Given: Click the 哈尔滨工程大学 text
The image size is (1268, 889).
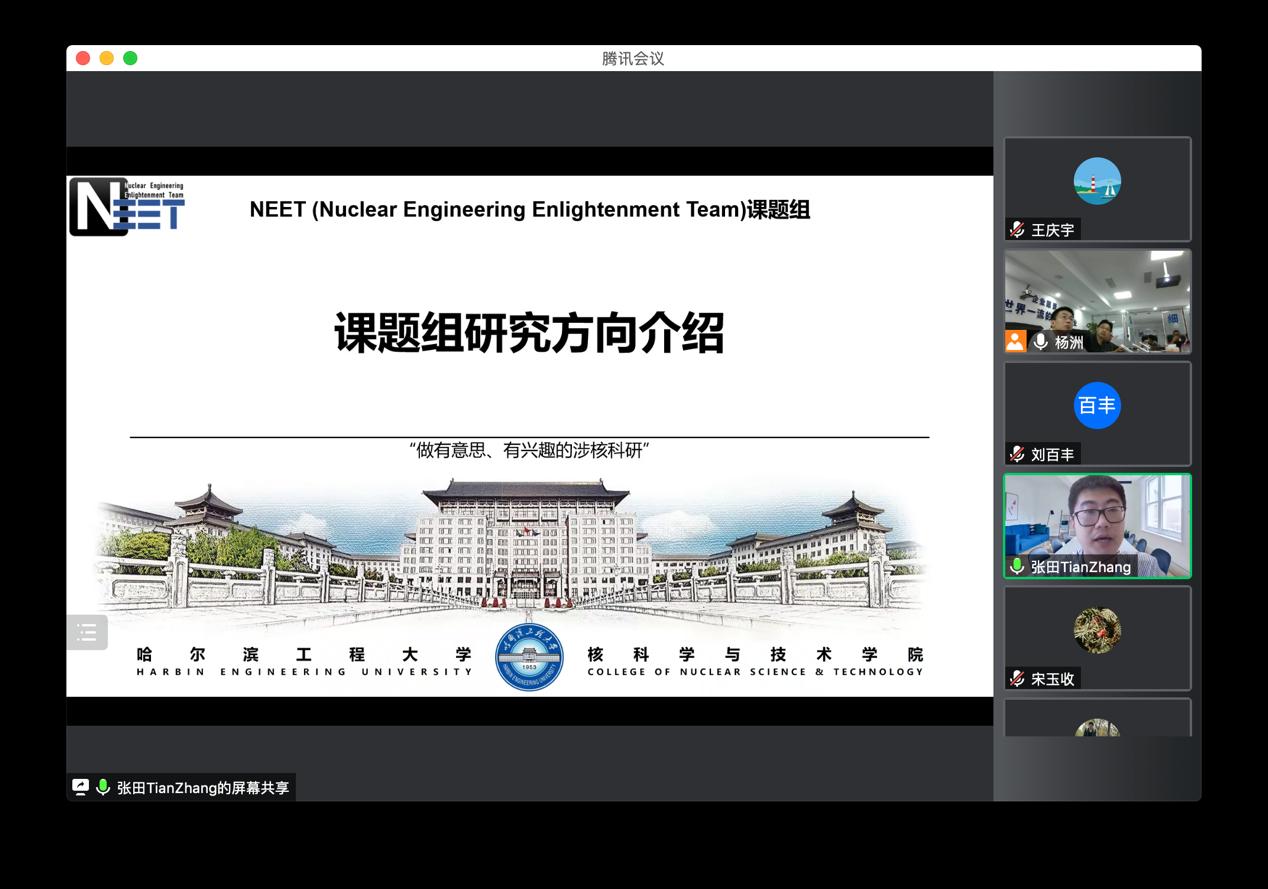Looking at the screenshot, I should tap(304, 654).
